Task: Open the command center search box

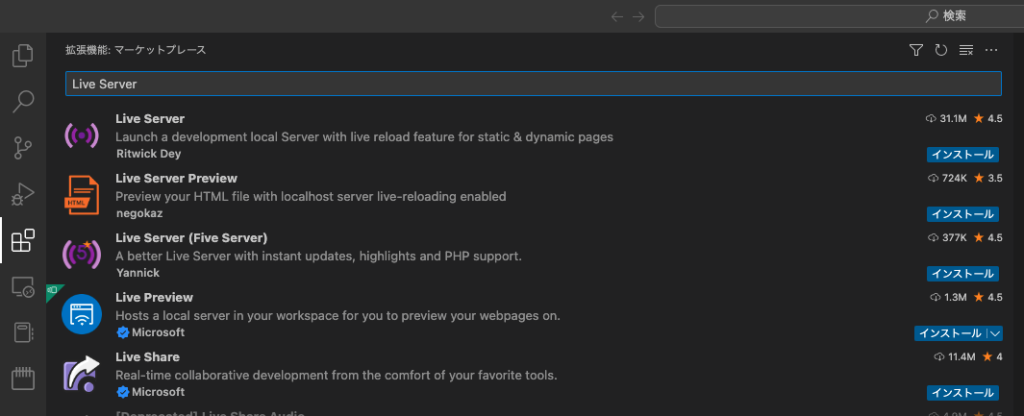Action: coord(838,16)
